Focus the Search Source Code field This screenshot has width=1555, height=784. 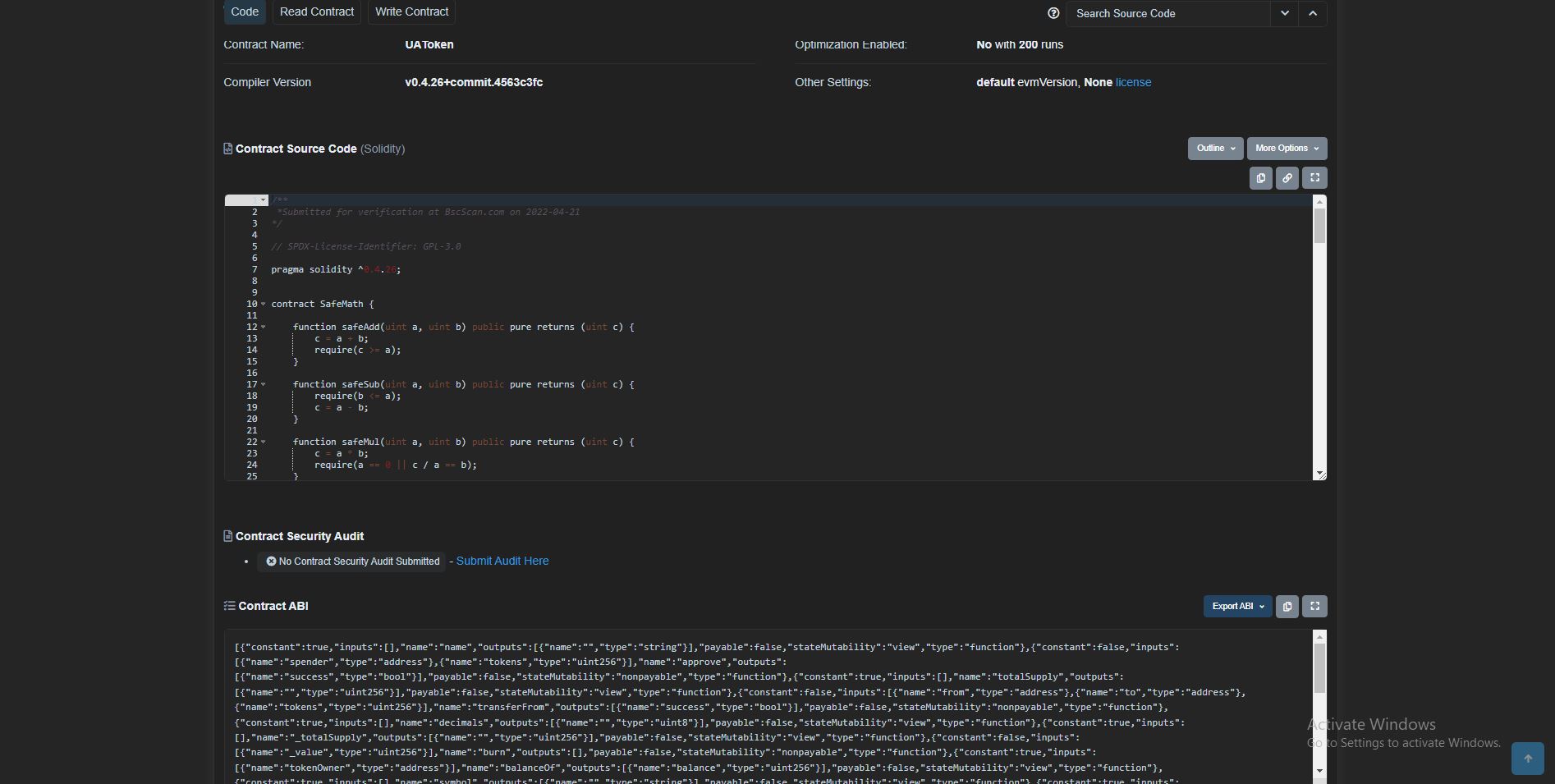(x=1167, y=13)
